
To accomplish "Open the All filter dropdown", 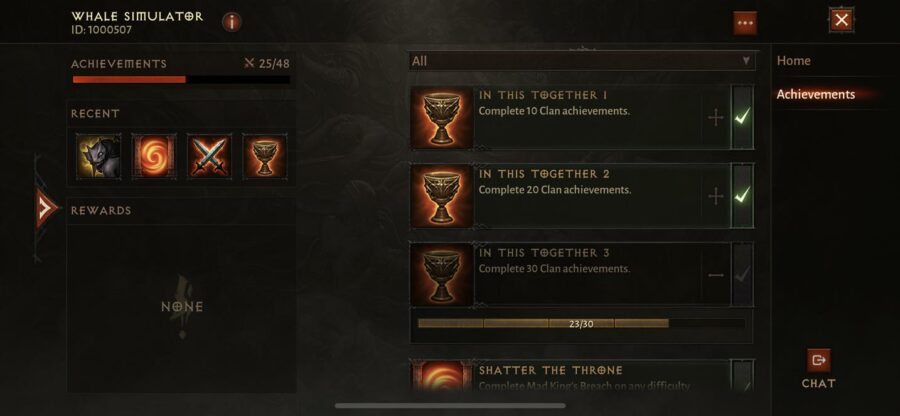I will click(582, 61).
